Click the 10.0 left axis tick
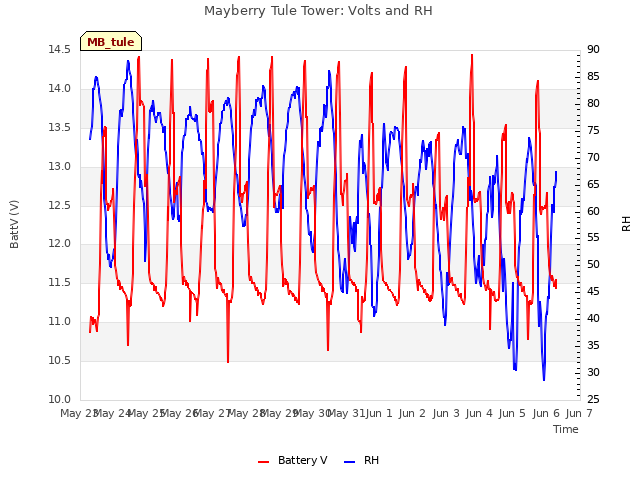The height and width of the screenshot is (480, 640). [60, 400]
